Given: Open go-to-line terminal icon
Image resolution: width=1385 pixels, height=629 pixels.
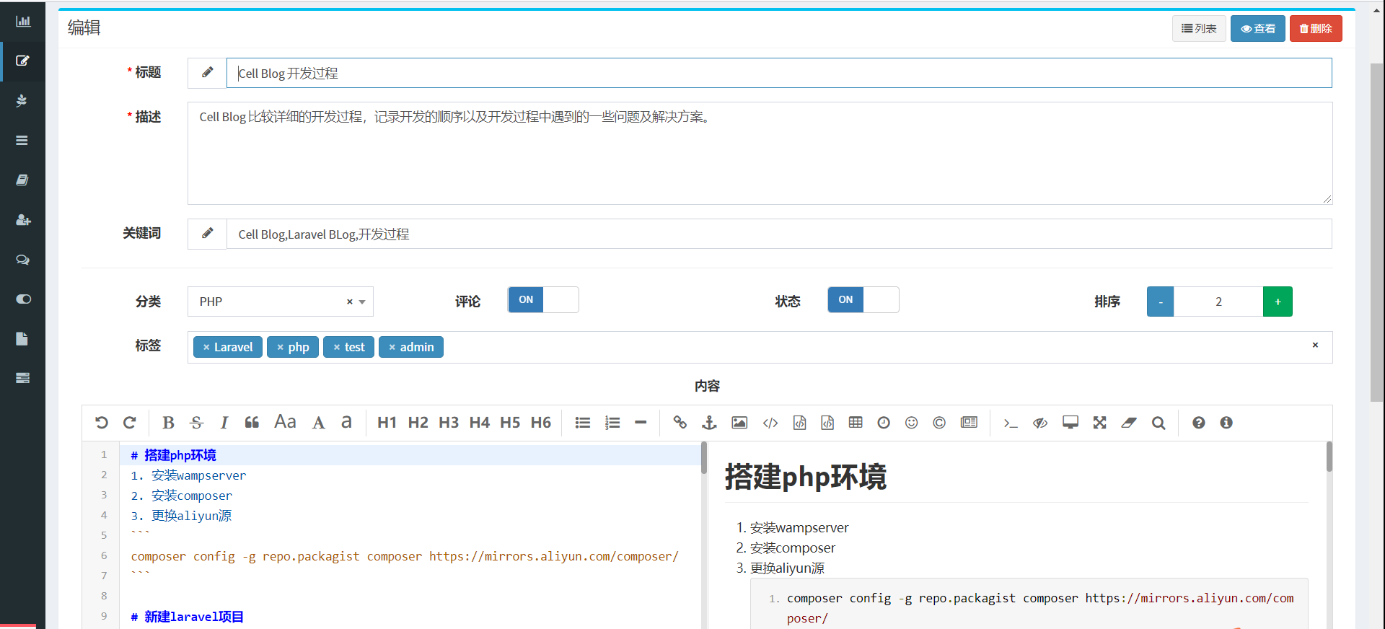Looking at the screenshot, I should coord(1011,423).
